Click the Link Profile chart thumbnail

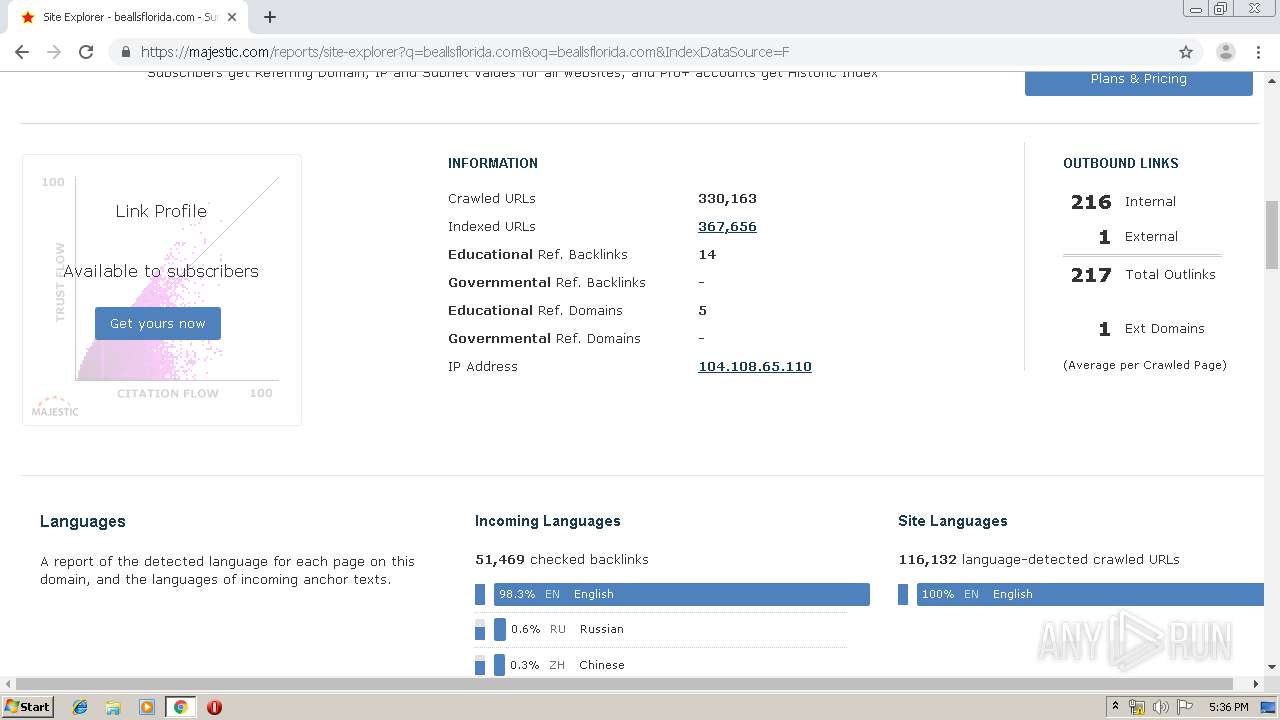[x=162, y=290]
